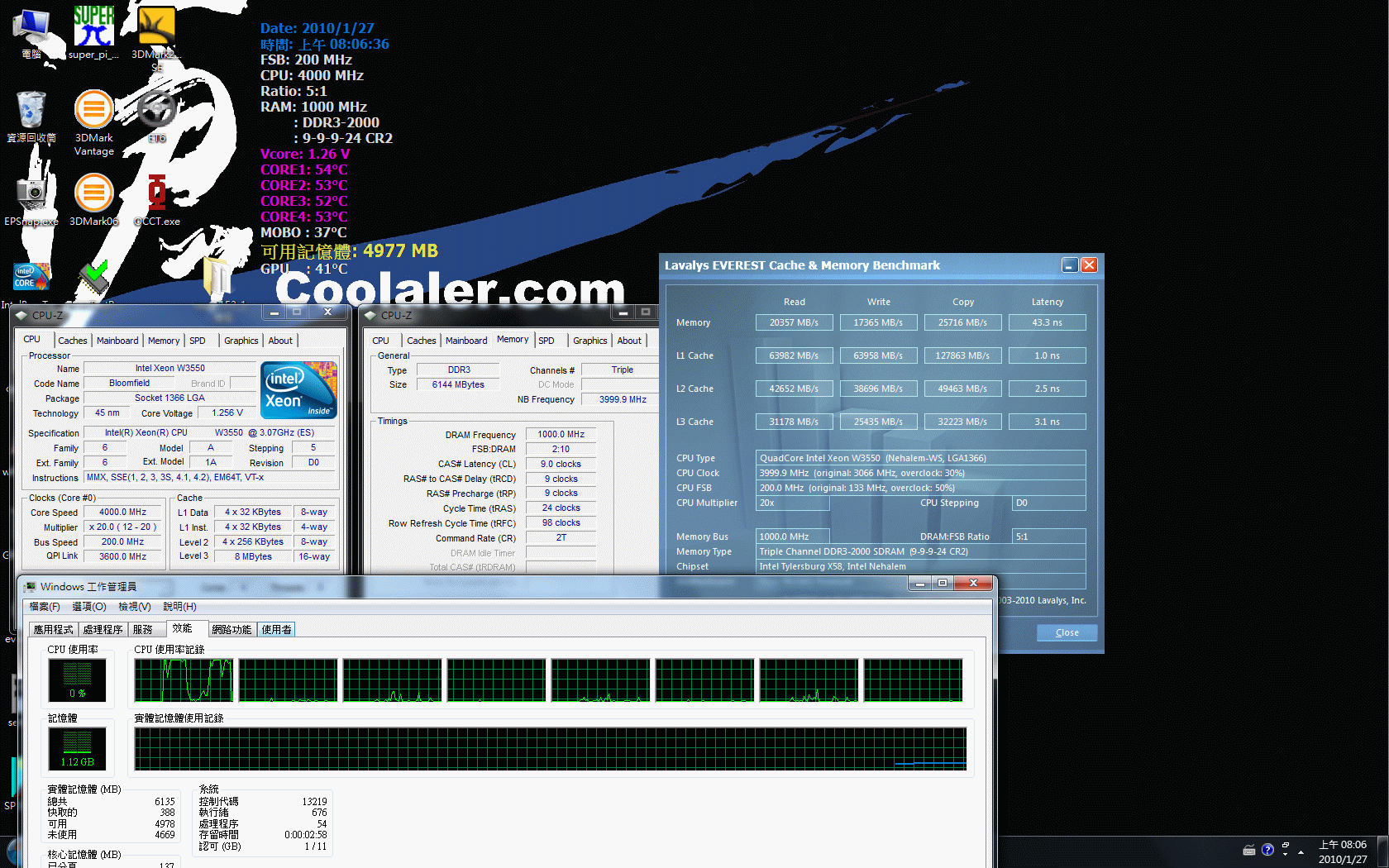Click Memory Read 20357 MB/s field
The image size is (1389, 868).
coord(794,322)
